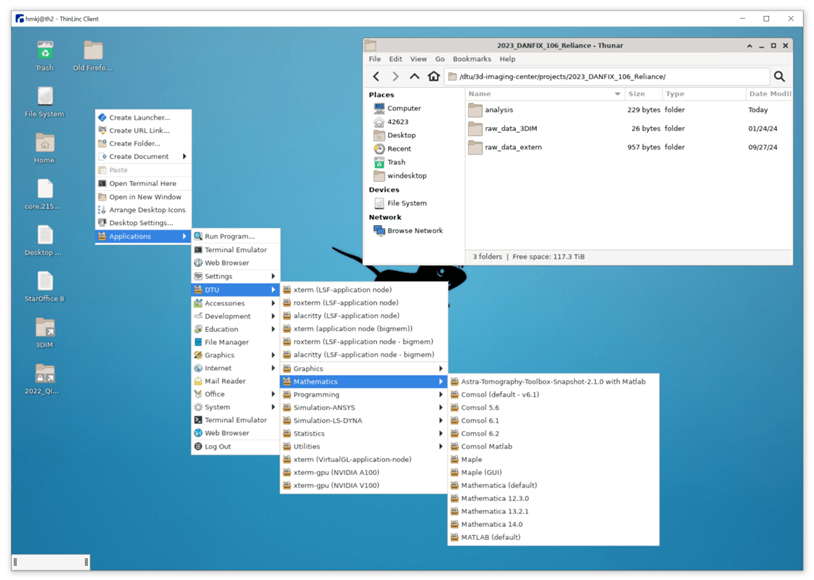Open the Thunar Go menu
The height and width of the screenshot is (580, 814).
440,59
